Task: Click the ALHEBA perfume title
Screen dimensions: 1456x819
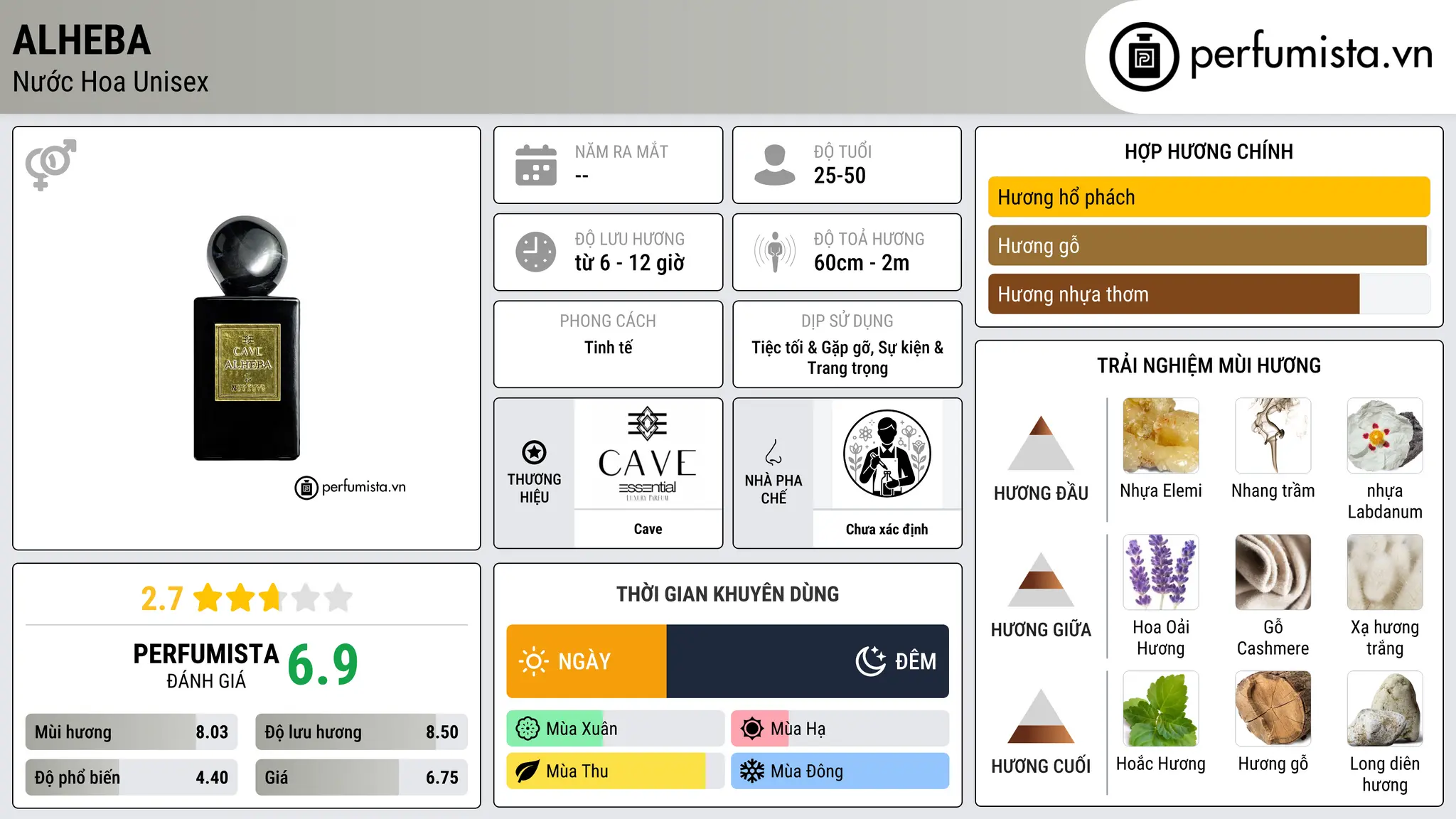Action: click(x=82, y=40)
